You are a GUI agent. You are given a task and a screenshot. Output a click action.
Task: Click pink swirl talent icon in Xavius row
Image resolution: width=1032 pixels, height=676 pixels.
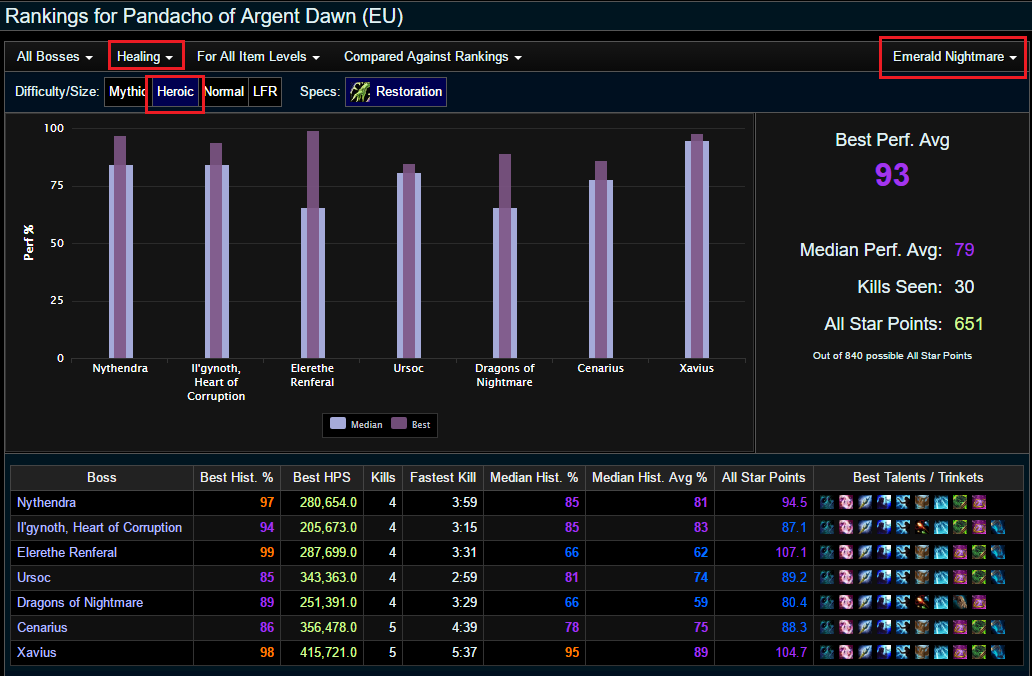[846, 653]
